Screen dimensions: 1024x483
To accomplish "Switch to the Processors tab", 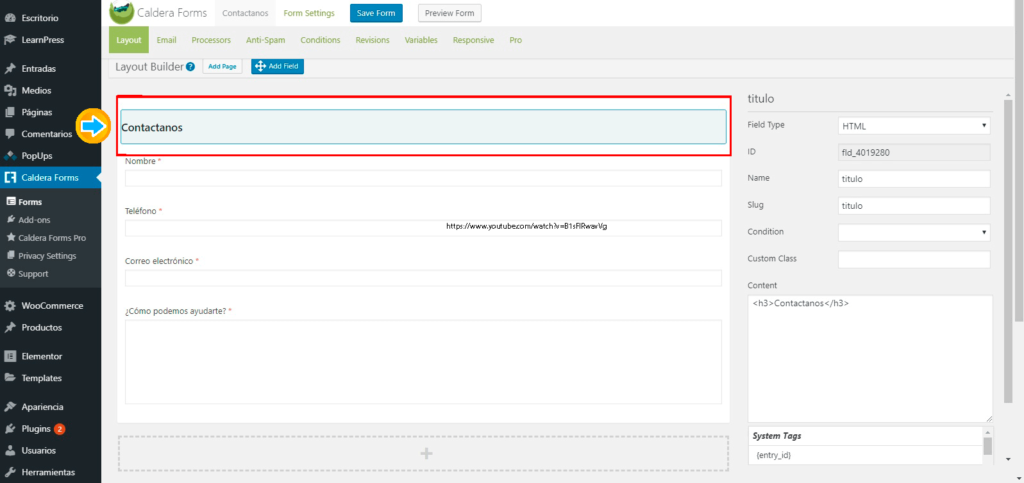I will click(x=211, y=40).
